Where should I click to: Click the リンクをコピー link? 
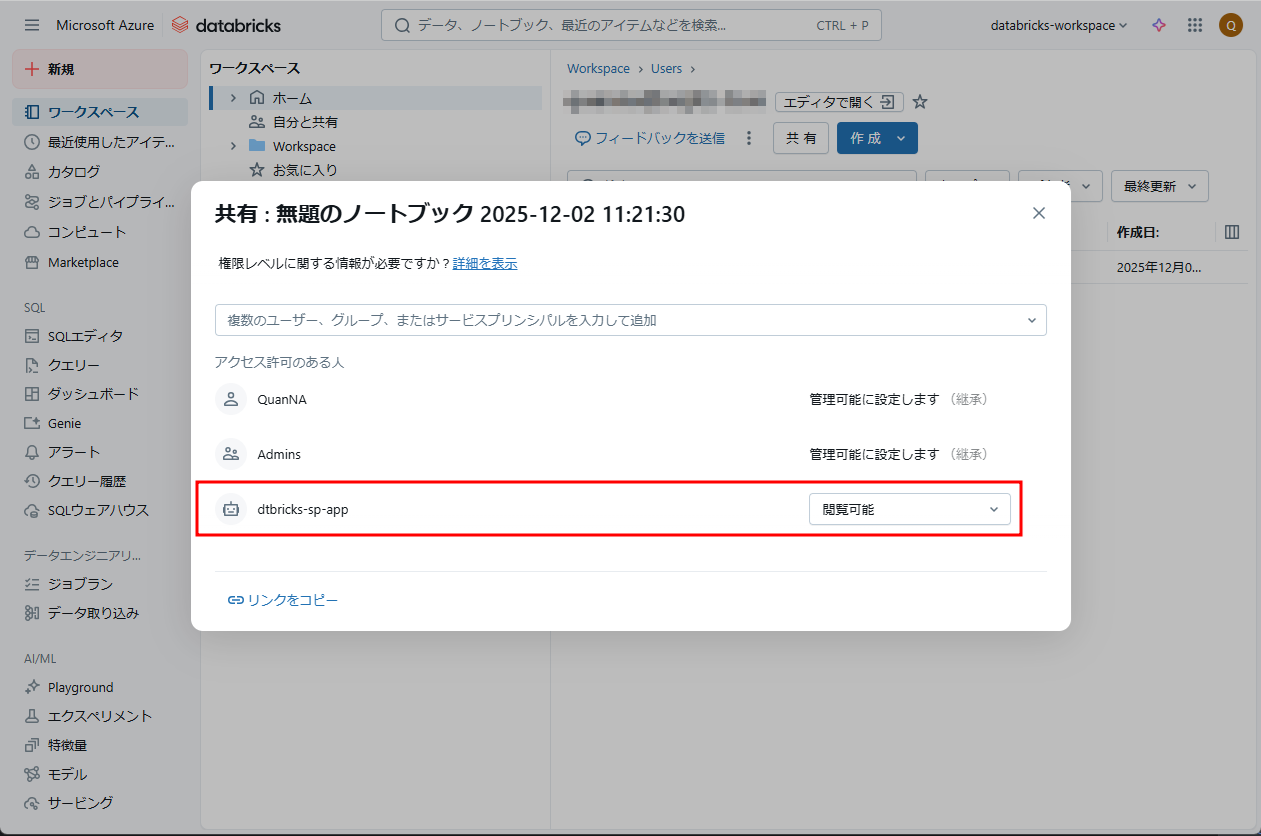pos(283,600)
